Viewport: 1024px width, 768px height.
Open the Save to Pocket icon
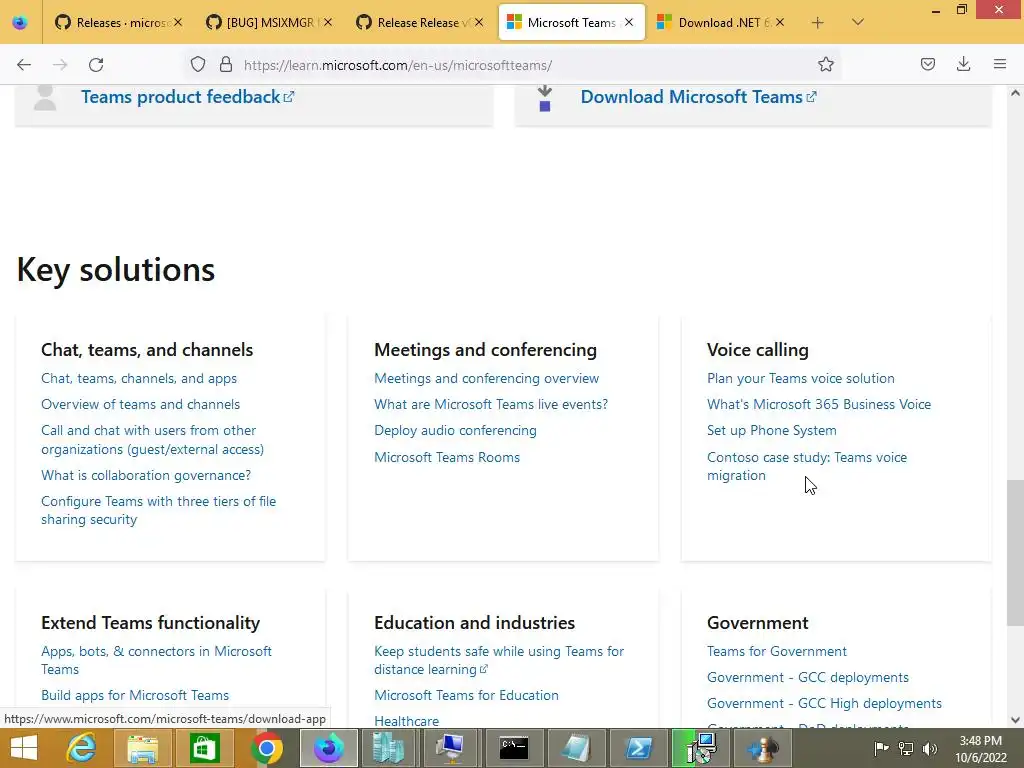coord(927,64)
